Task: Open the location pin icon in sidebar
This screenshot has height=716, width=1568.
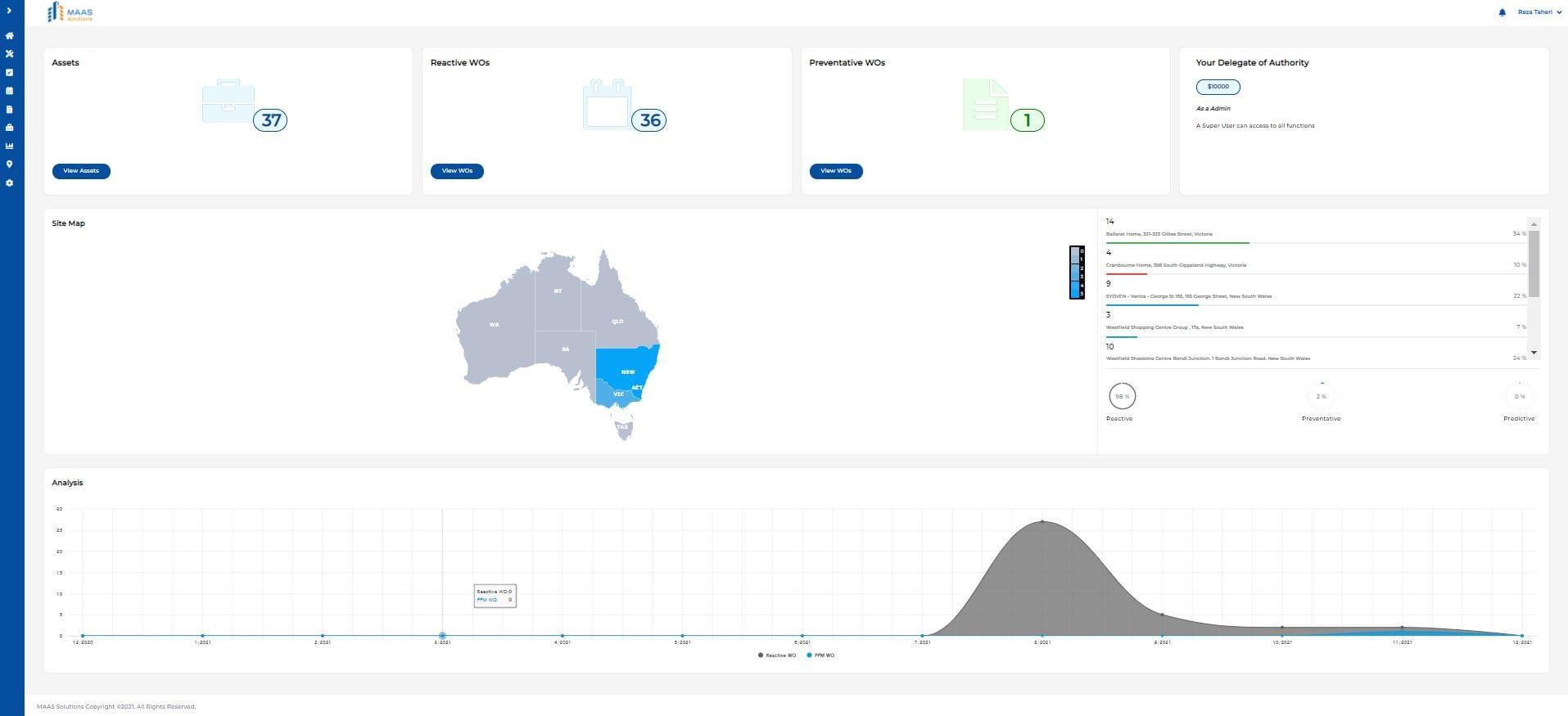Action: (x=9, y=164)
